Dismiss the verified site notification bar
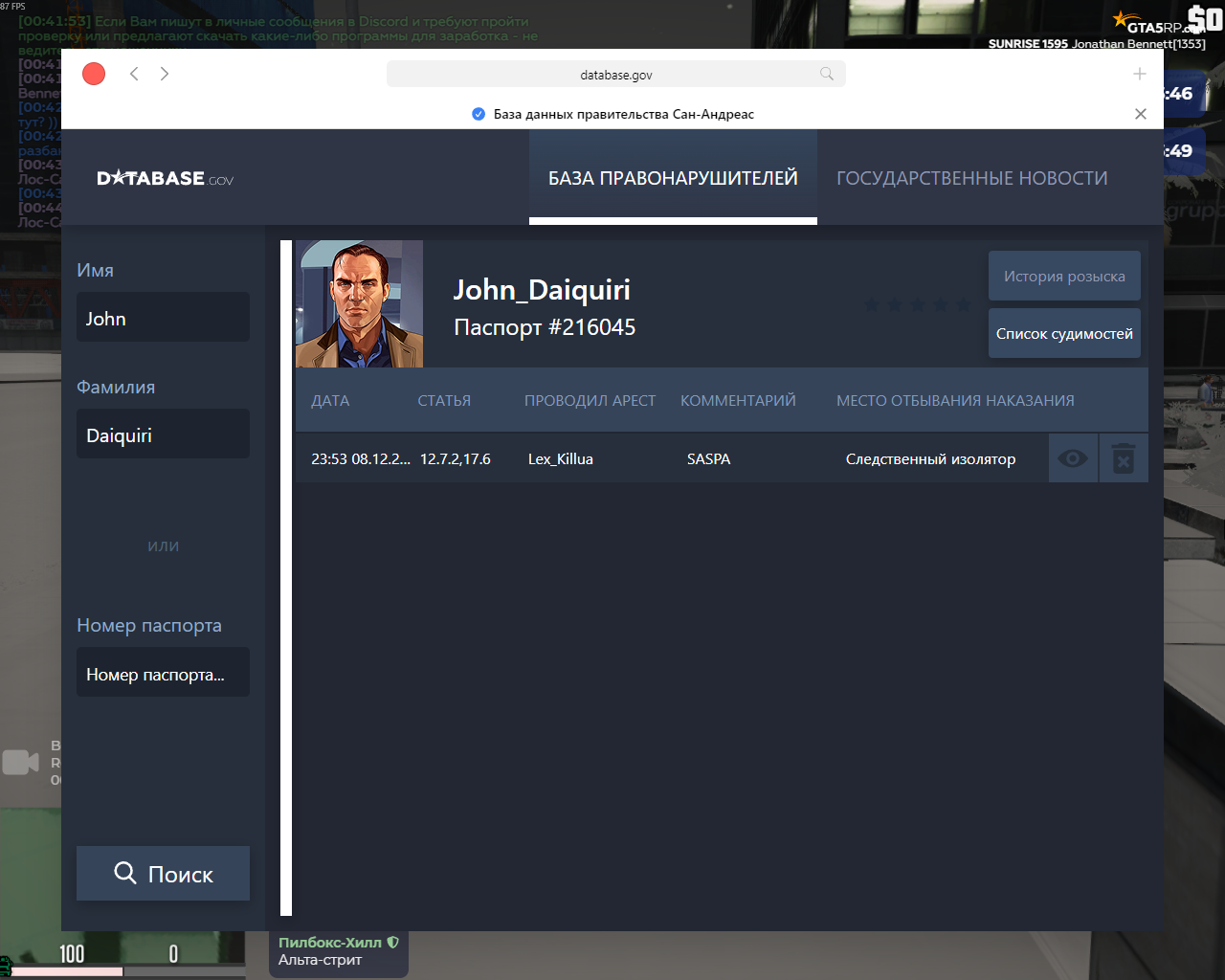 pyautogui.click(x=1140, y=114)
